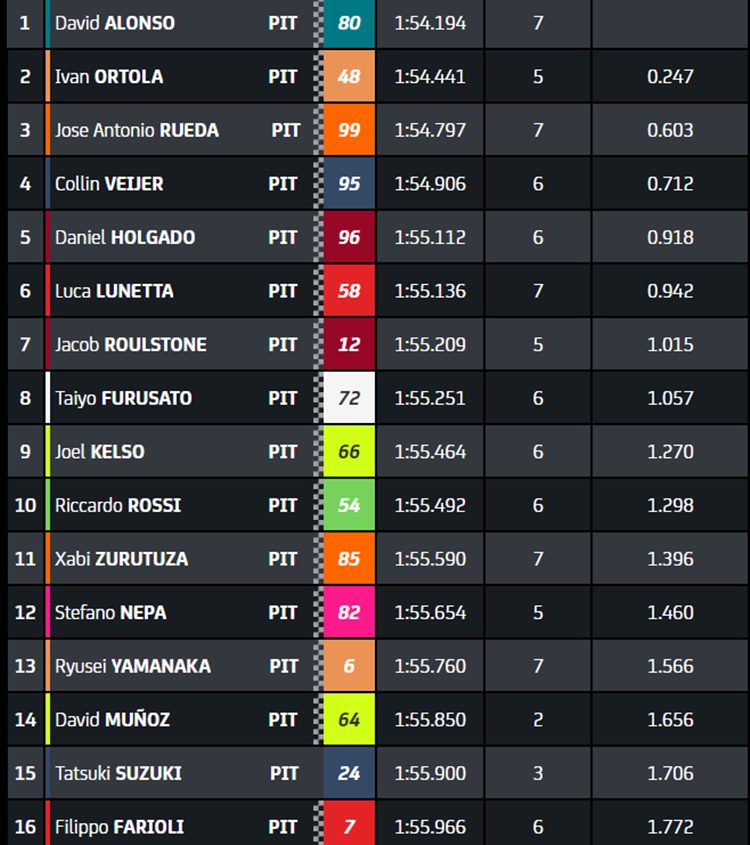Screen dimensions: 750x845
Task: Select Filippo FARIOLI rider name
Action: tap(119, 827)
